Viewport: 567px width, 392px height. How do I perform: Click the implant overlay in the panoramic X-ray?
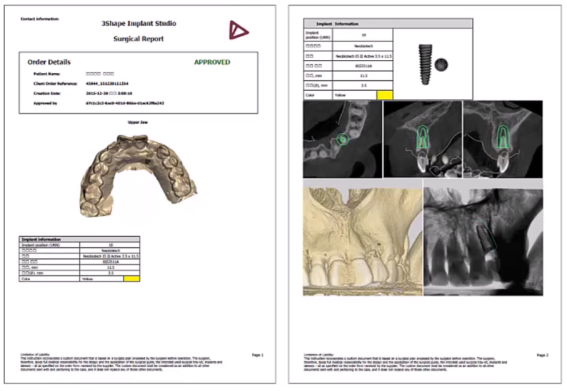click(486, 237)
